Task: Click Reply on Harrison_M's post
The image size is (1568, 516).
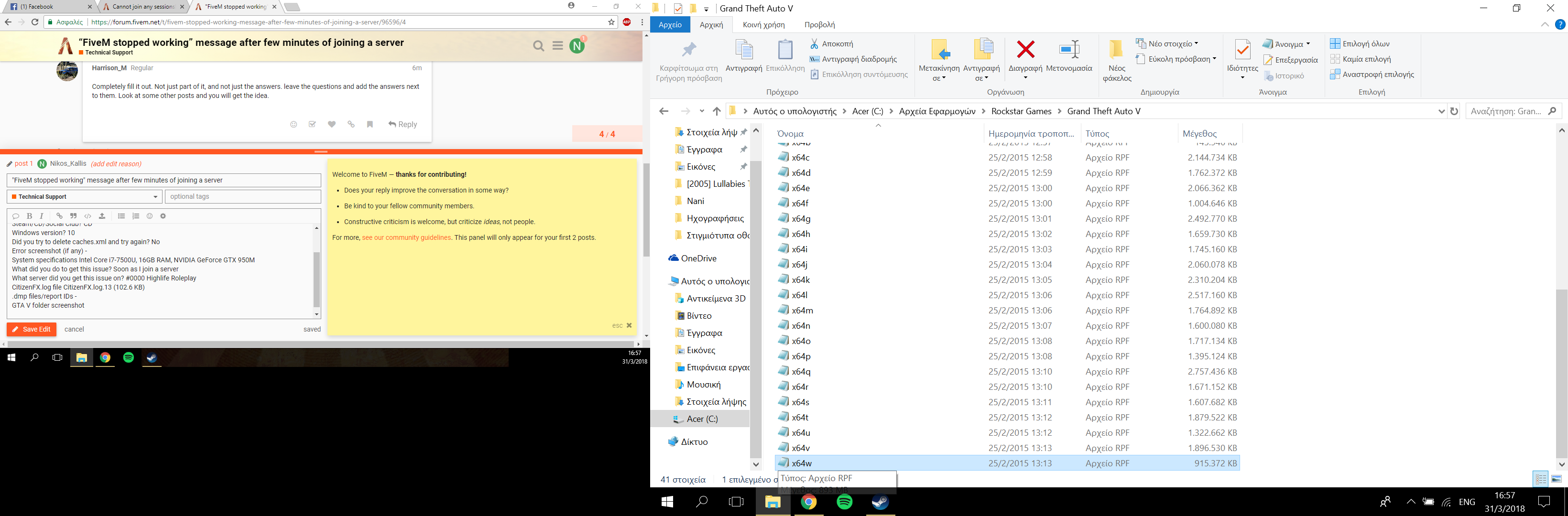Action: point(403,124)
